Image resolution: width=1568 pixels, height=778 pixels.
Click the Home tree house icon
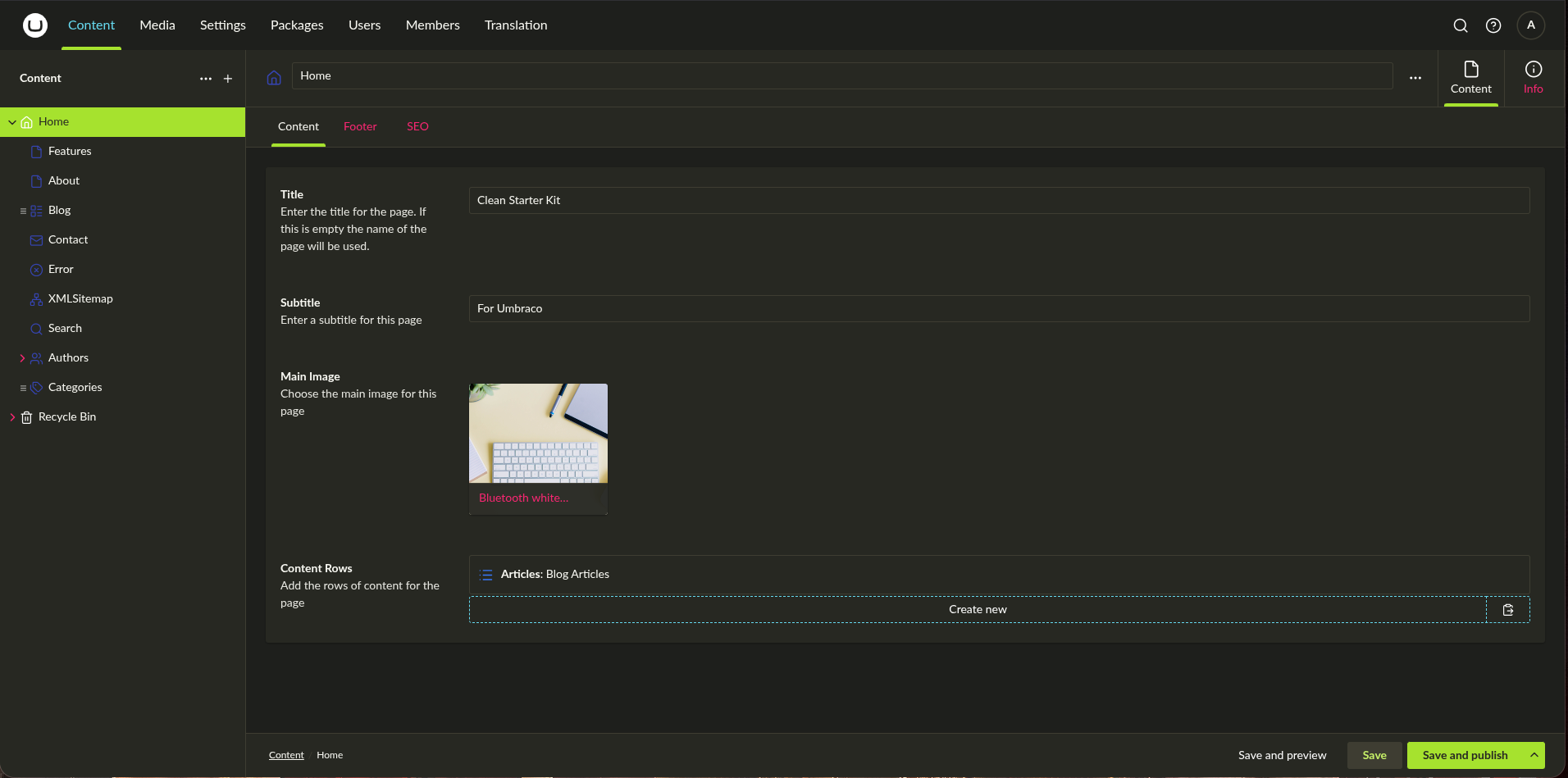pyautogui.click(x=26, y=122)
